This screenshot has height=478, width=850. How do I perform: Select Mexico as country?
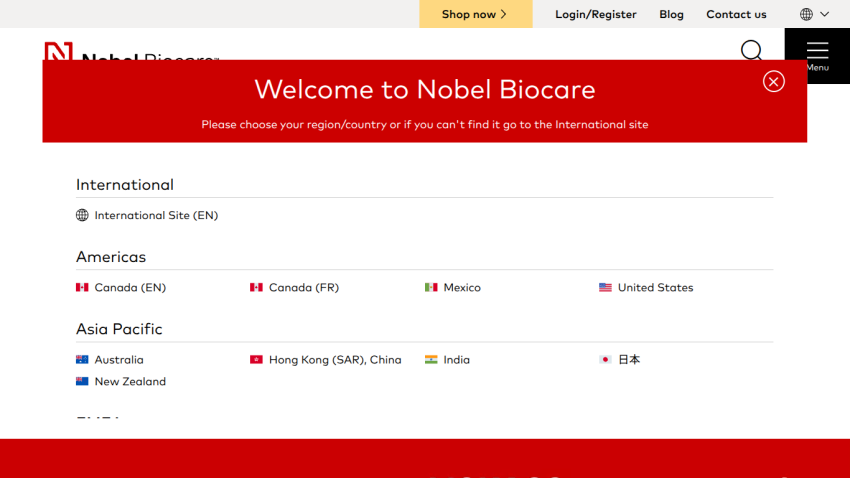coord(462,287)
